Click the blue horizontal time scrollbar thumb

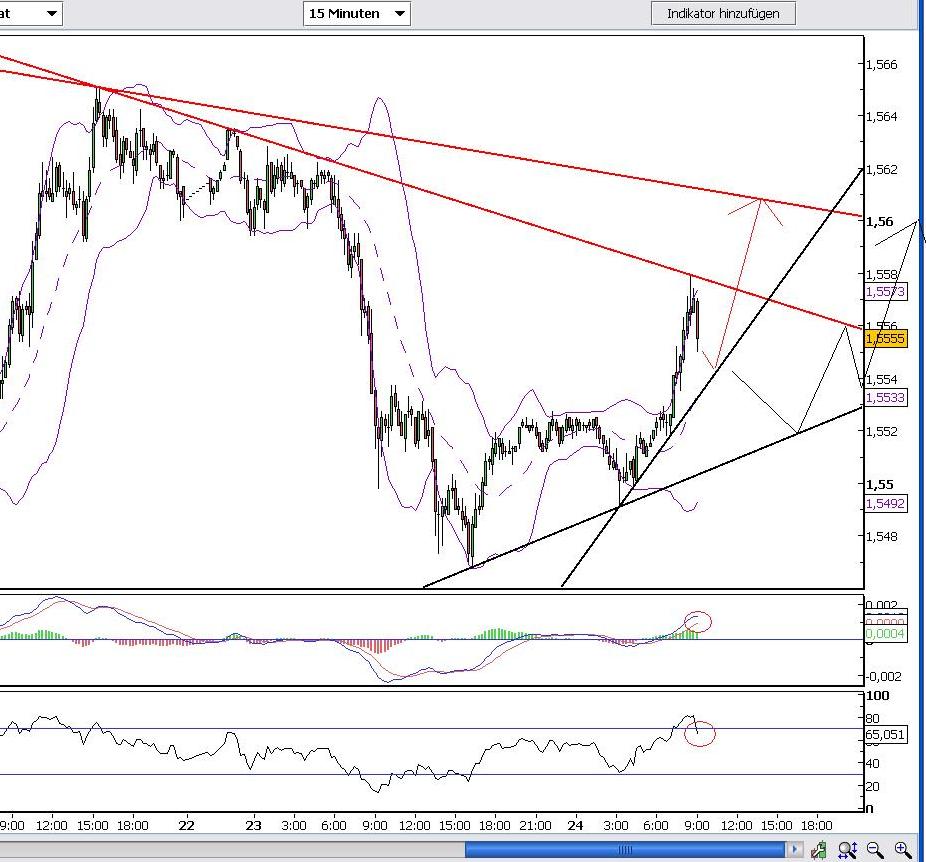tap(625, 850)
